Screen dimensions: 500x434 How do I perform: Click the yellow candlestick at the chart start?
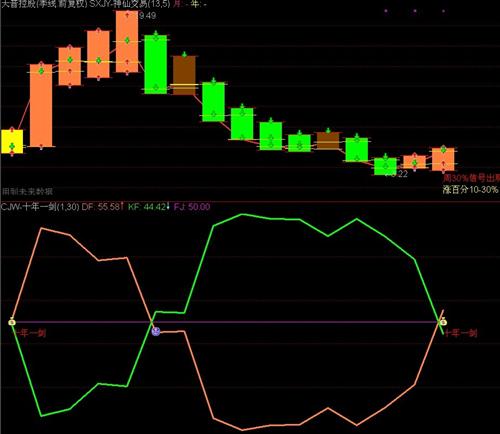12,141
